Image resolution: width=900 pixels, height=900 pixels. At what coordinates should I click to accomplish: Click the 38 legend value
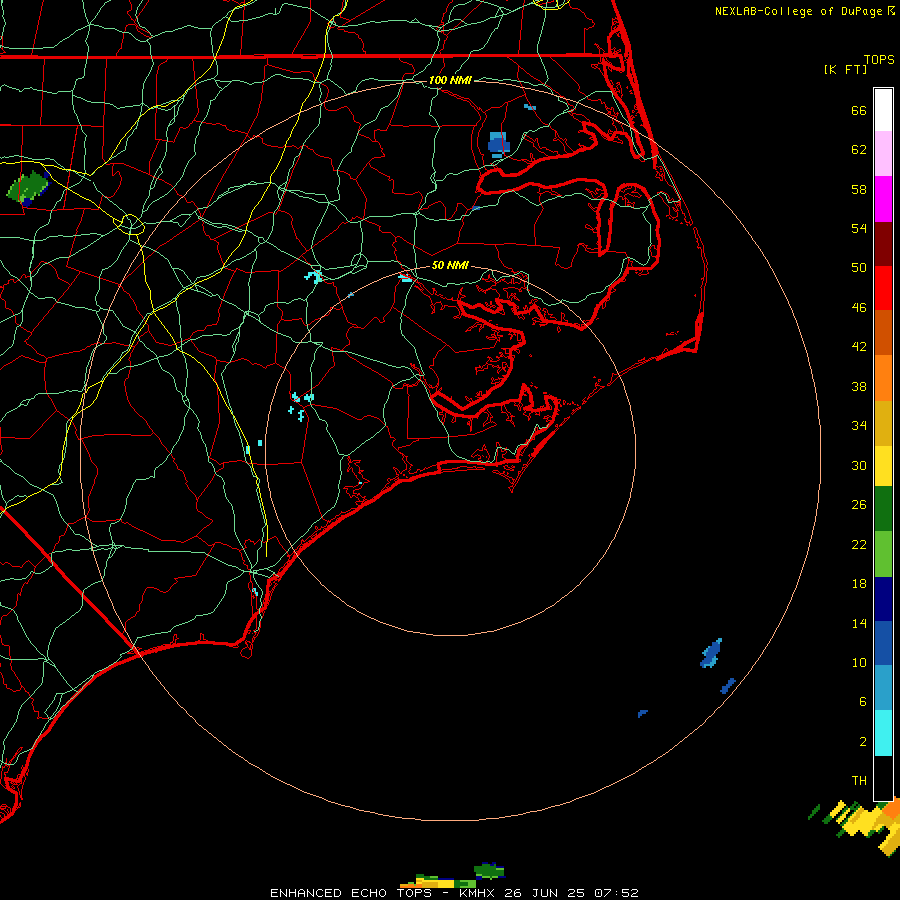[859, 386]
